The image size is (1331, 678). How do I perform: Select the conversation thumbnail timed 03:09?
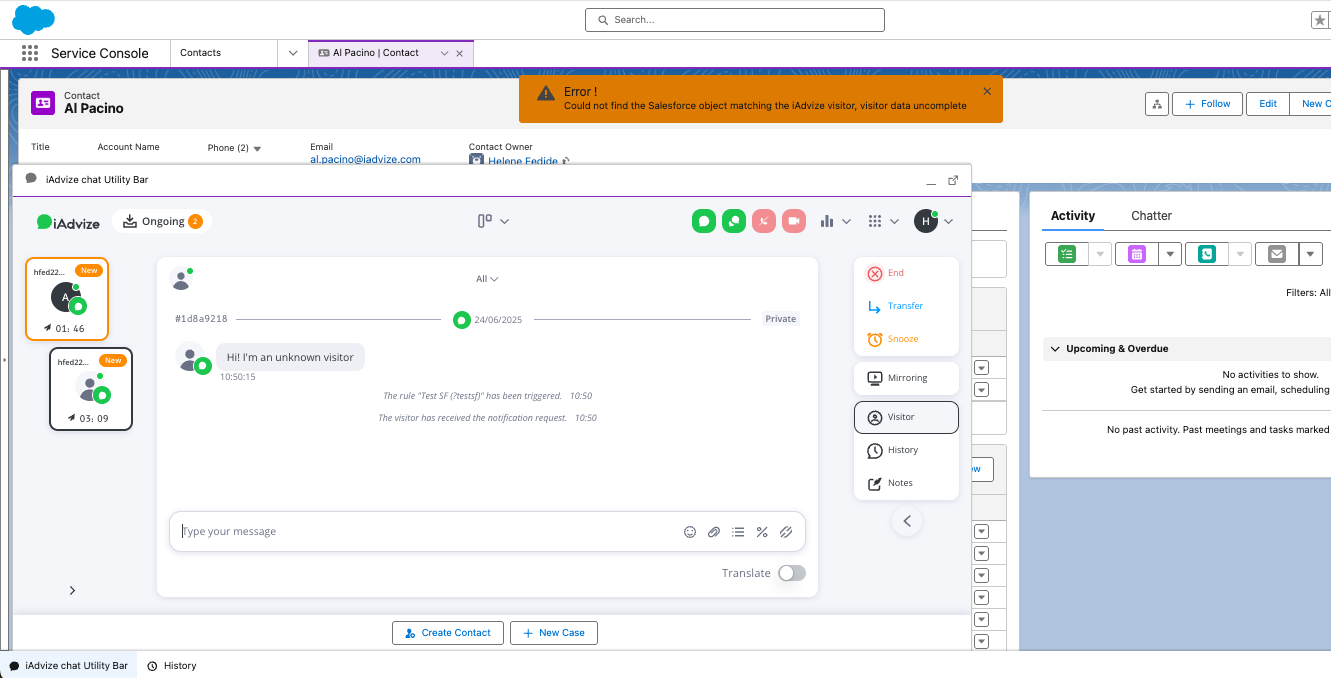91,389
